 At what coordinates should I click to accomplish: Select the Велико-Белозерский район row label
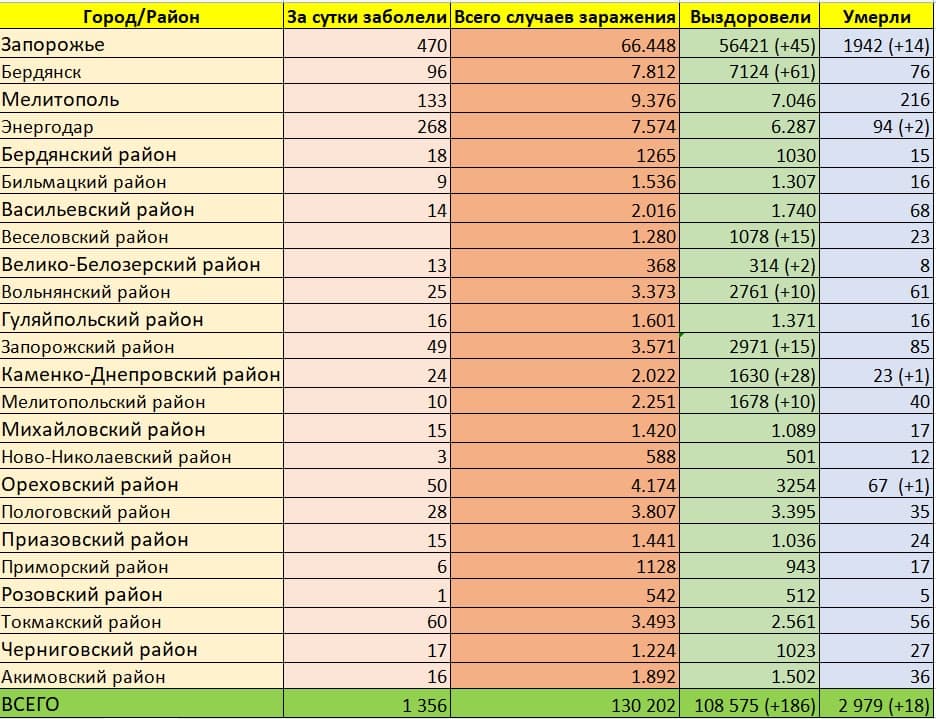(x=130, y=265)
